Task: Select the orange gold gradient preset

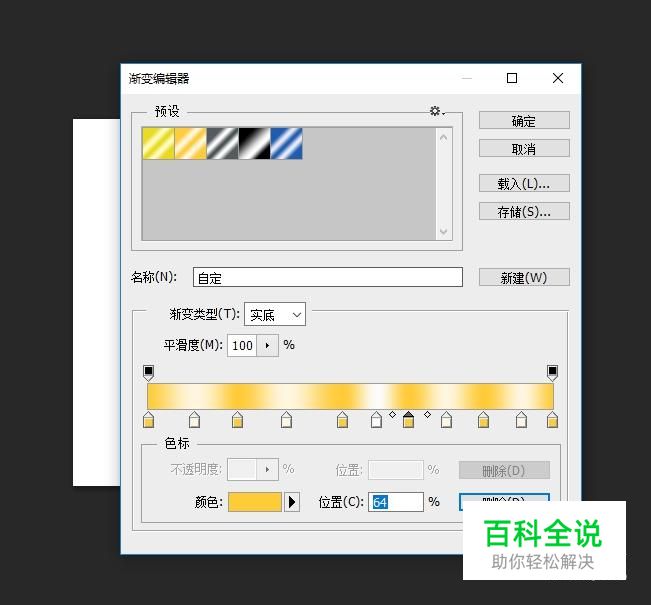Action: (x=191, y=143)
